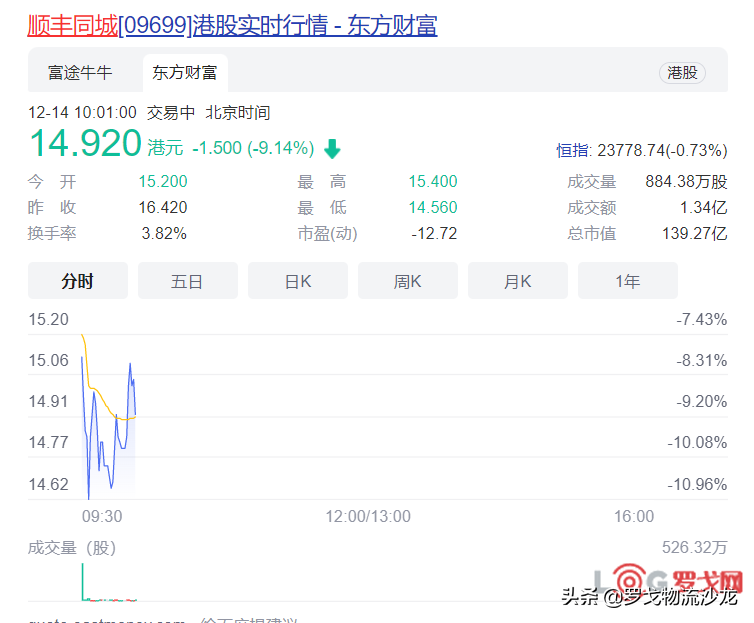Click the 今开 value 15.200

coord(163,182)
